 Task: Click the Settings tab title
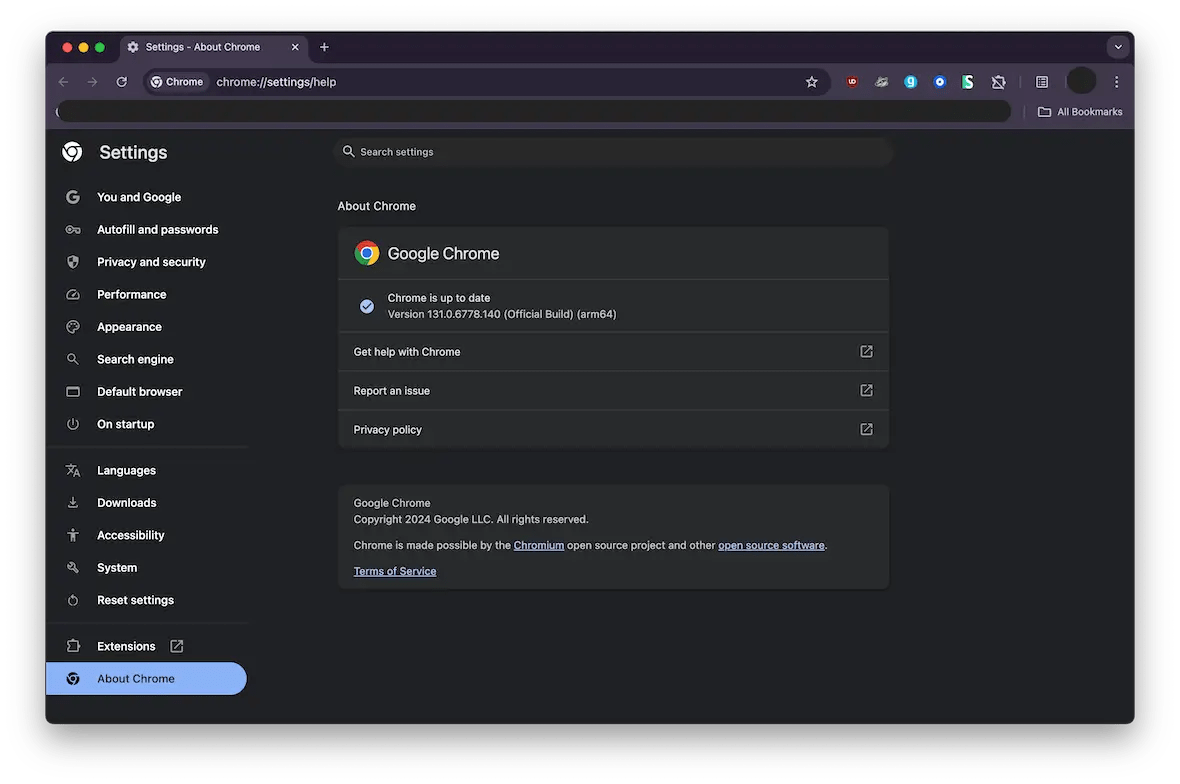(202, 47)
